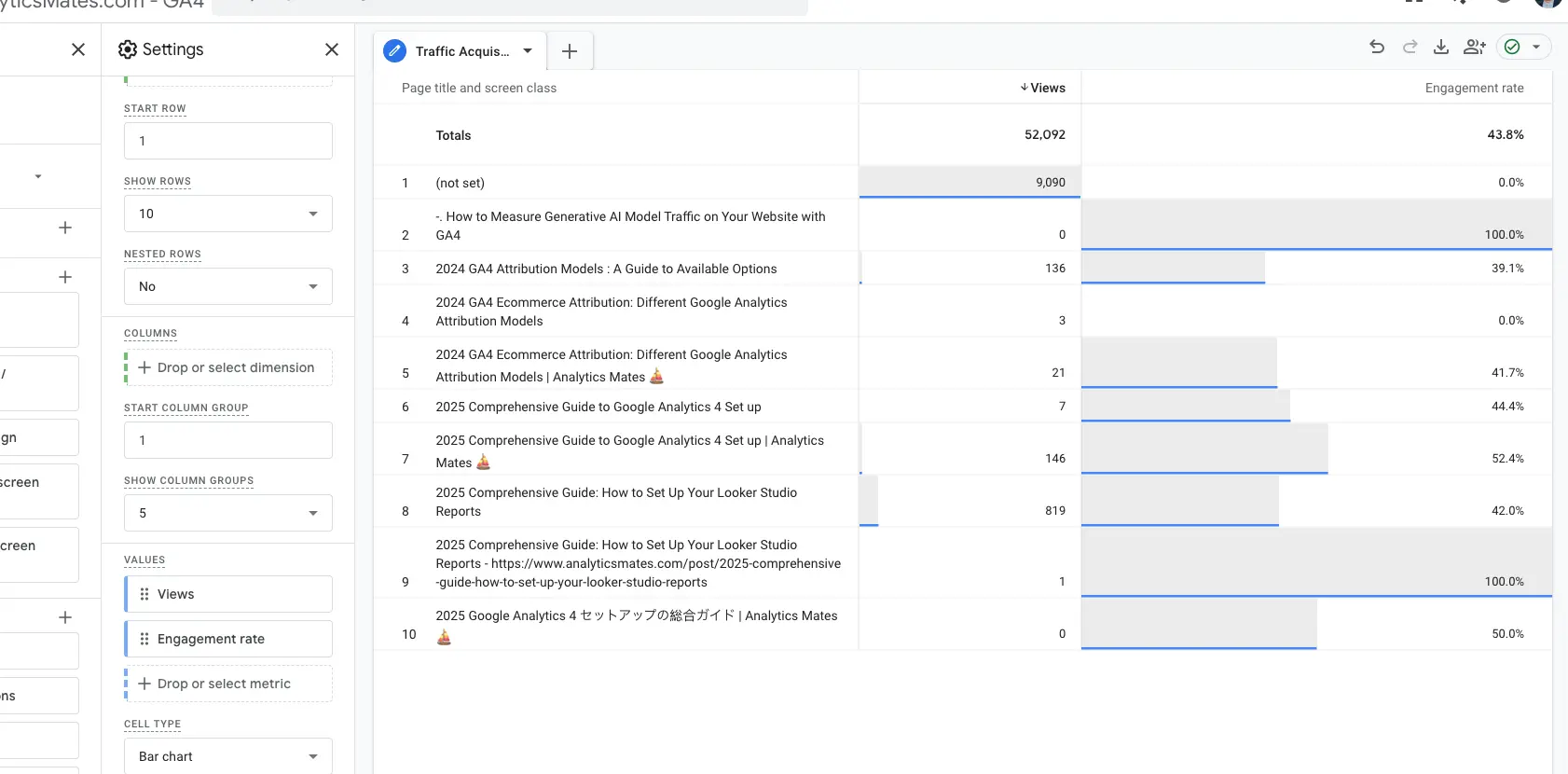This screenshot has height=774, width=1568.
Task: Click the green data quality checkmark icon
Action: [1512, 47]
